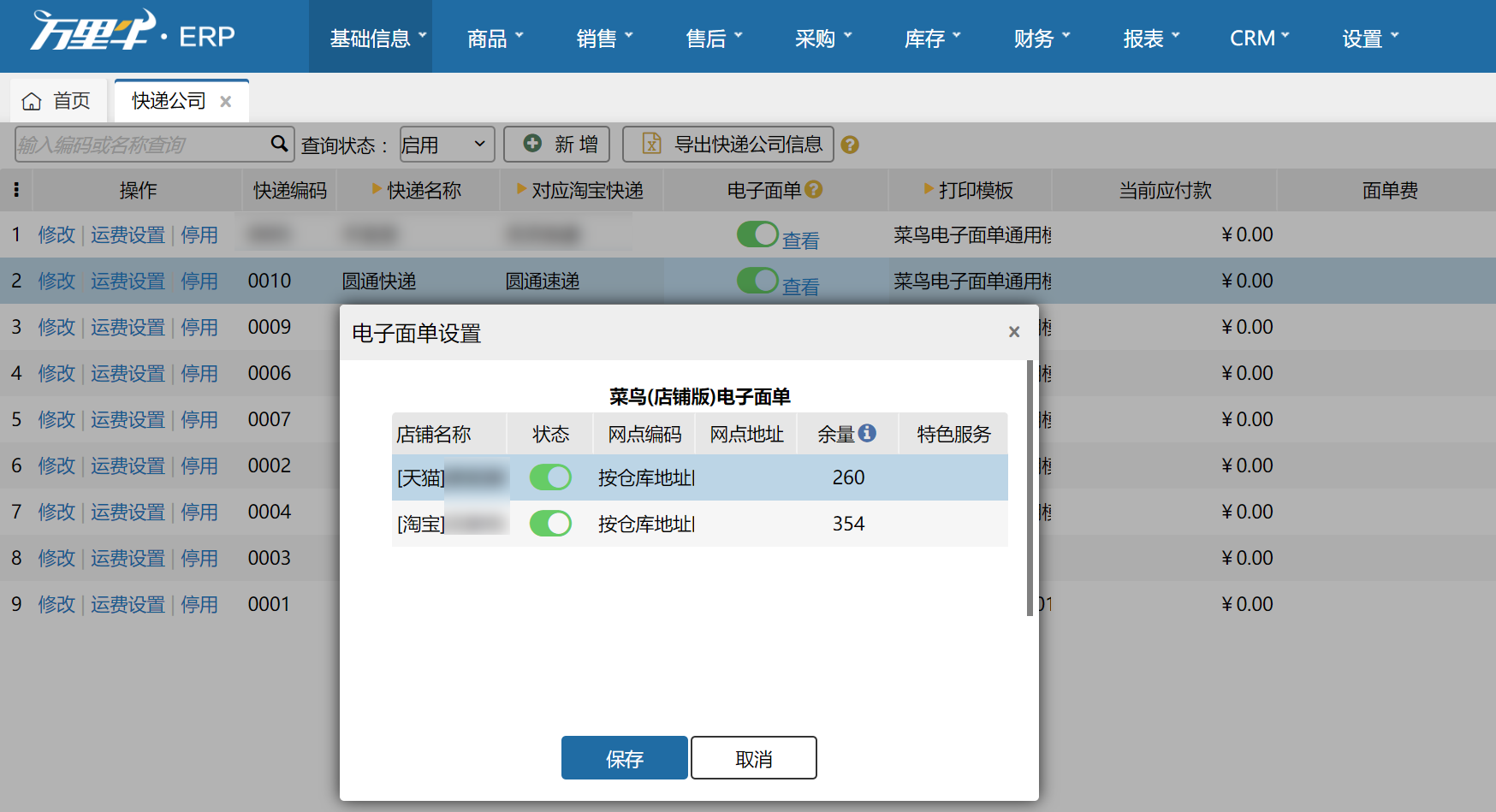Click the 余量 info icon
Viewport: 1496px width, 812px height.
[867, 433]
